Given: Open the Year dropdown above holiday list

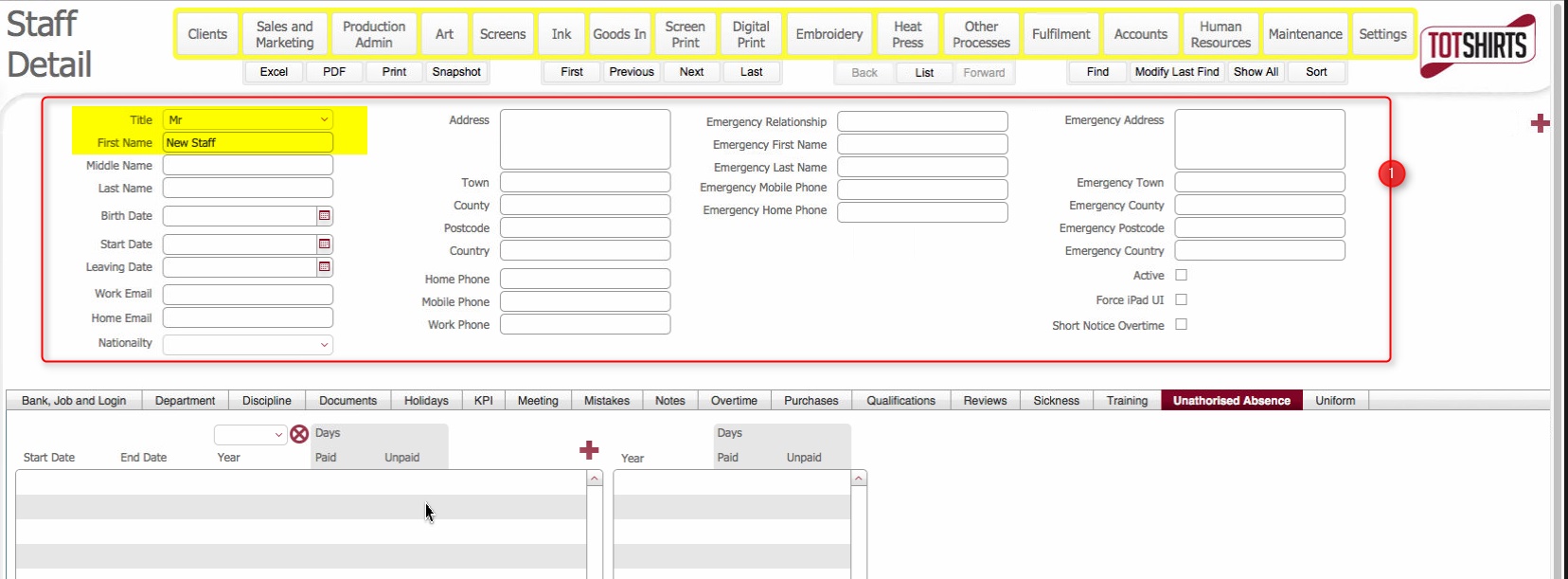Looking at the screenshot, I should pos(251,434).
